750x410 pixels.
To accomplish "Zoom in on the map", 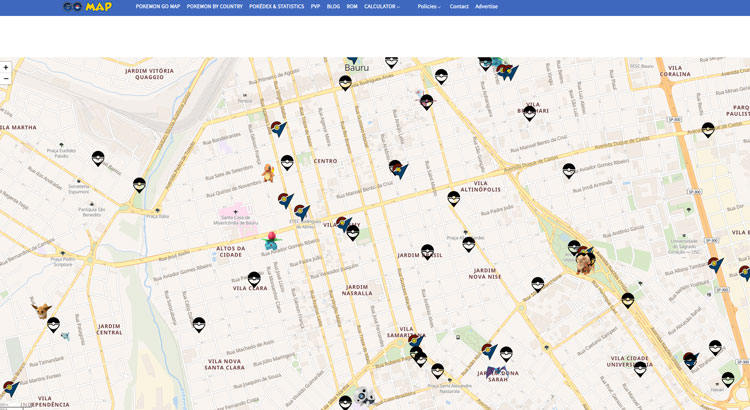I will [x=6, y=67].
